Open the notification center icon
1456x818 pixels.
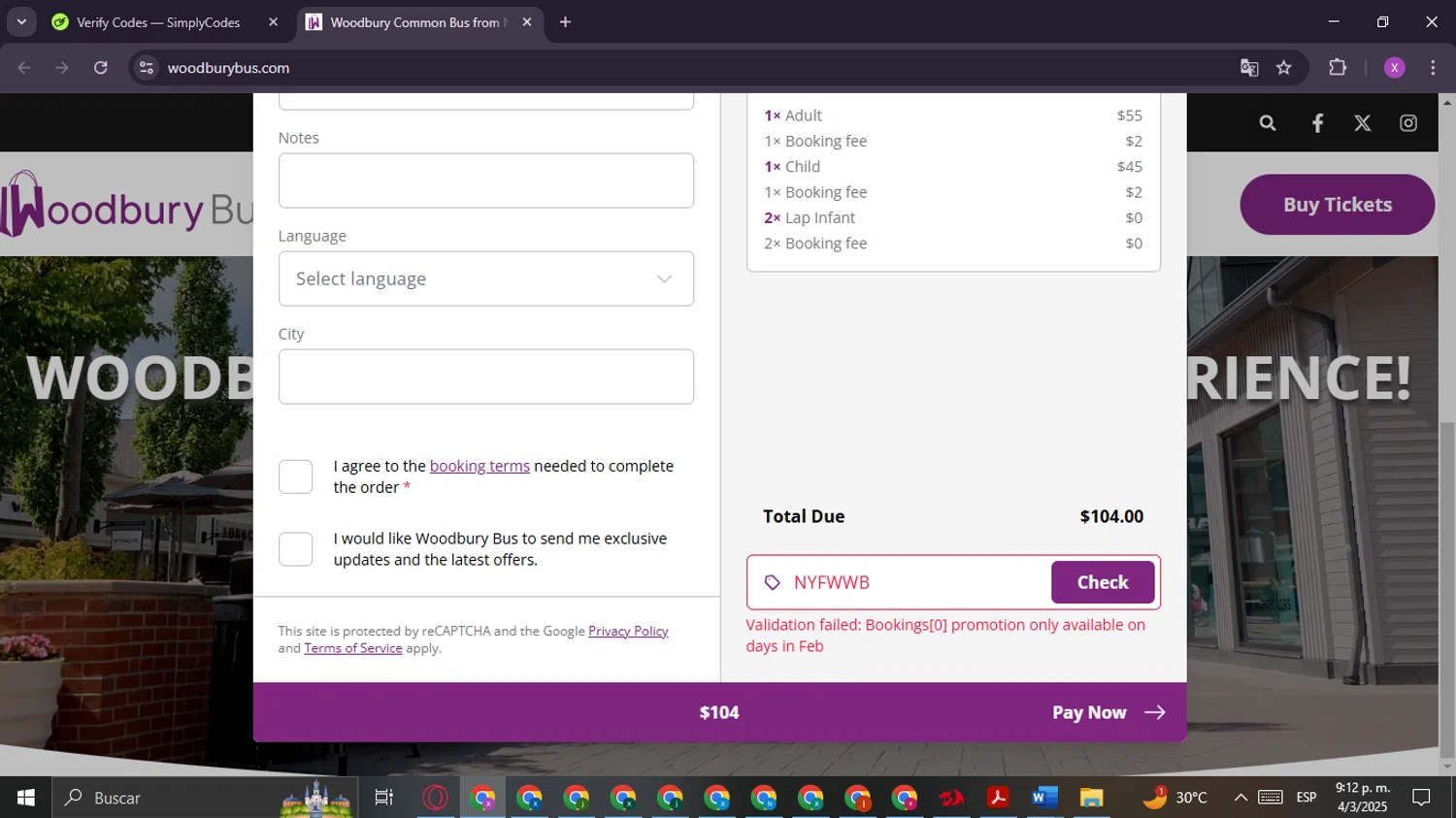[1421, 798]
